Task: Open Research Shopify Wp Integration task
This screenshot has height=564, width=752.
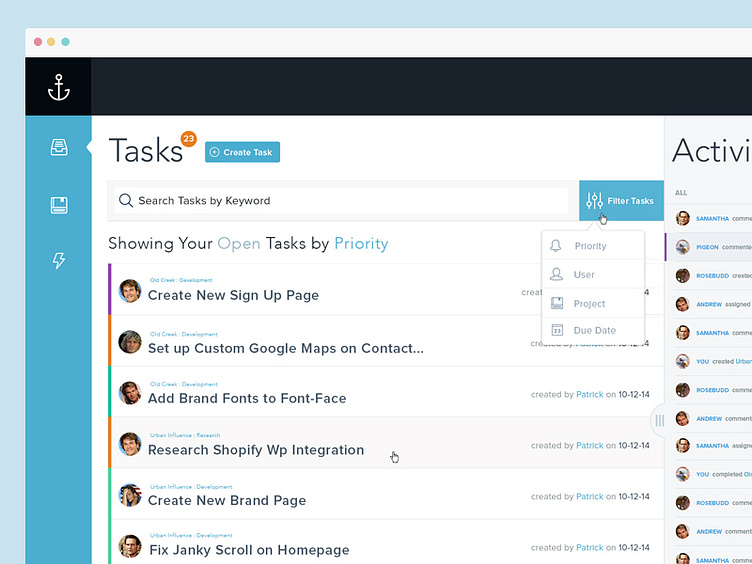Action: (256, 450)
